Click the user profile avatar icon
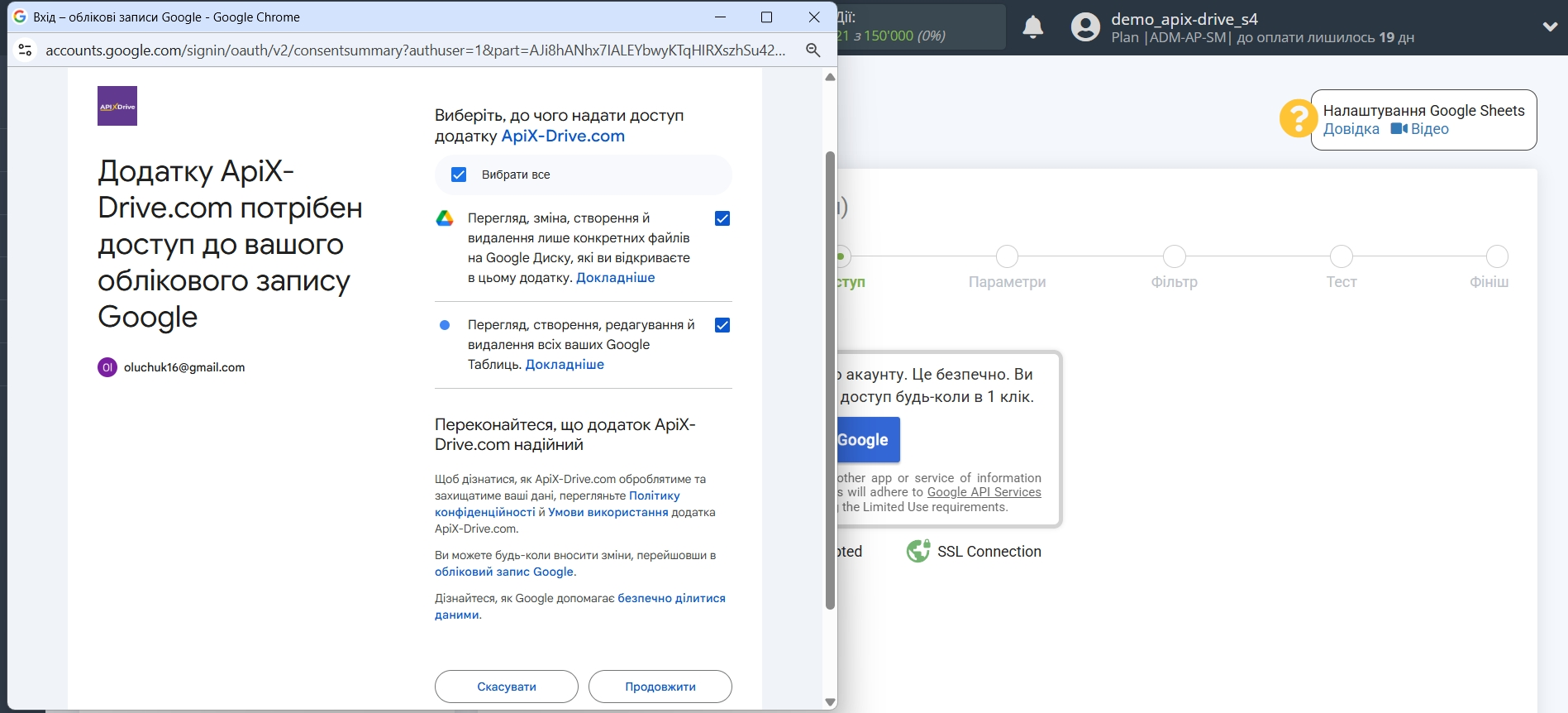Viewport: 1568px width, 713px height. (1086, 27)
